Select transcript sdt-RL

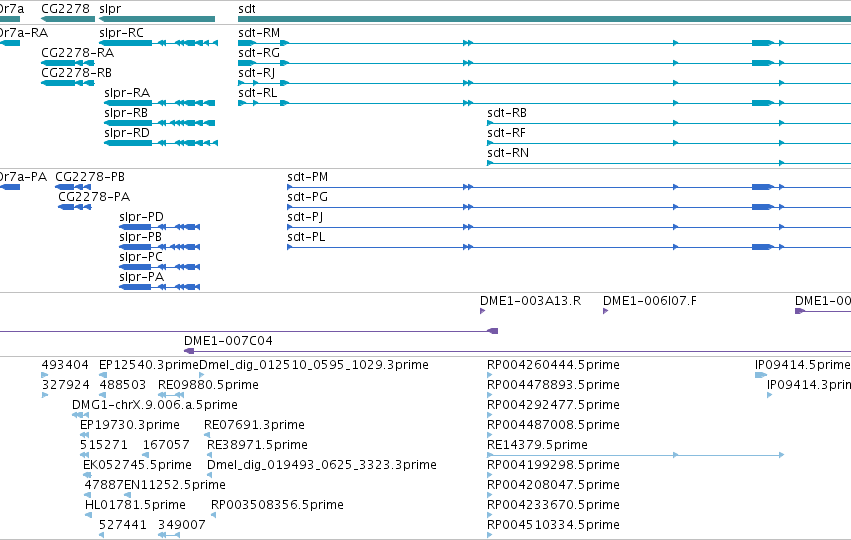click(258, 93)
